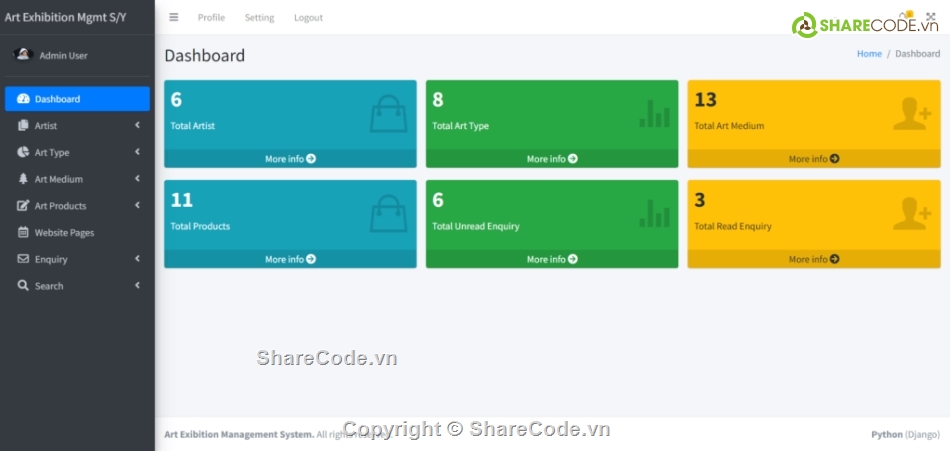Click the add-user icon on Total Art Medium card
The image size is (950, 451).
point(912,114)
